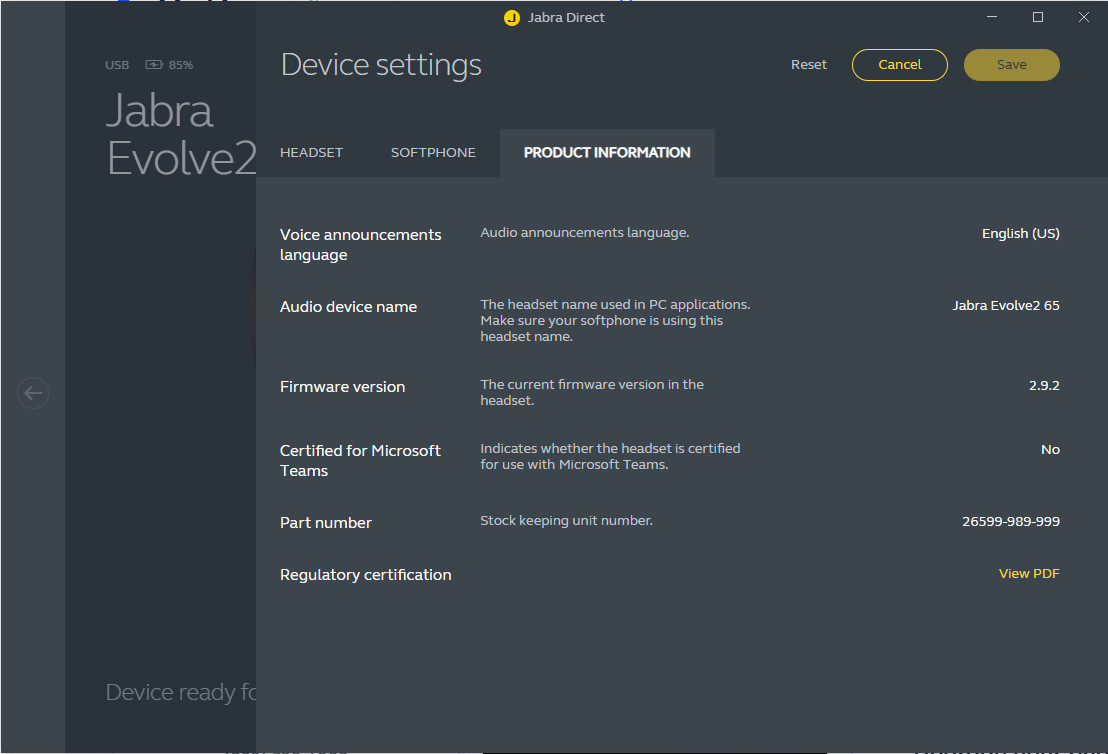Minimize the Jabra Direct window
Viewport: 1108px width, 754px height.
pos(992,17)
